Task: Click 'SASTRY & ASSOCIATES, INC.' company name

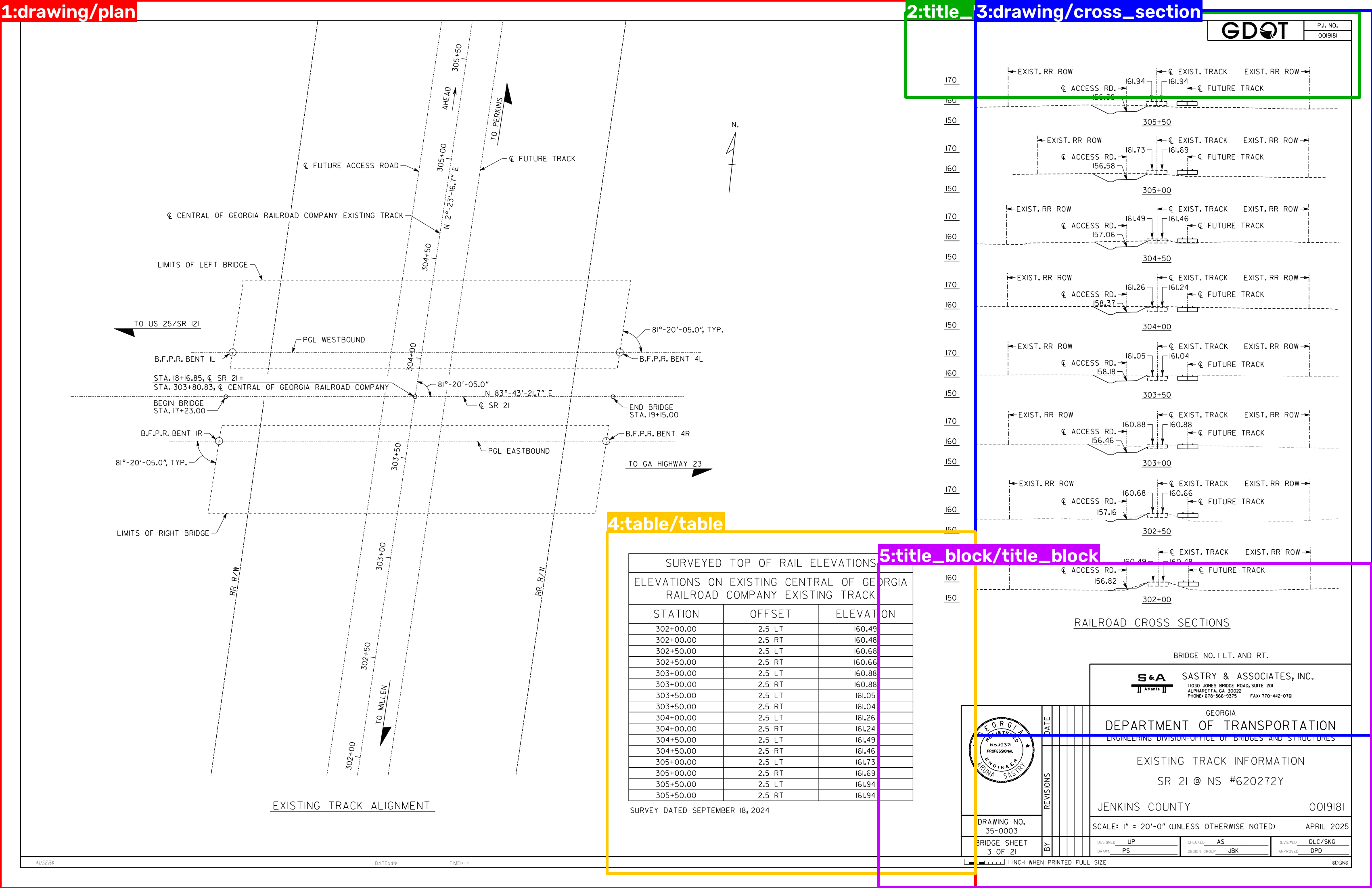Action: pyautogui.click(x=1247, y=676)
